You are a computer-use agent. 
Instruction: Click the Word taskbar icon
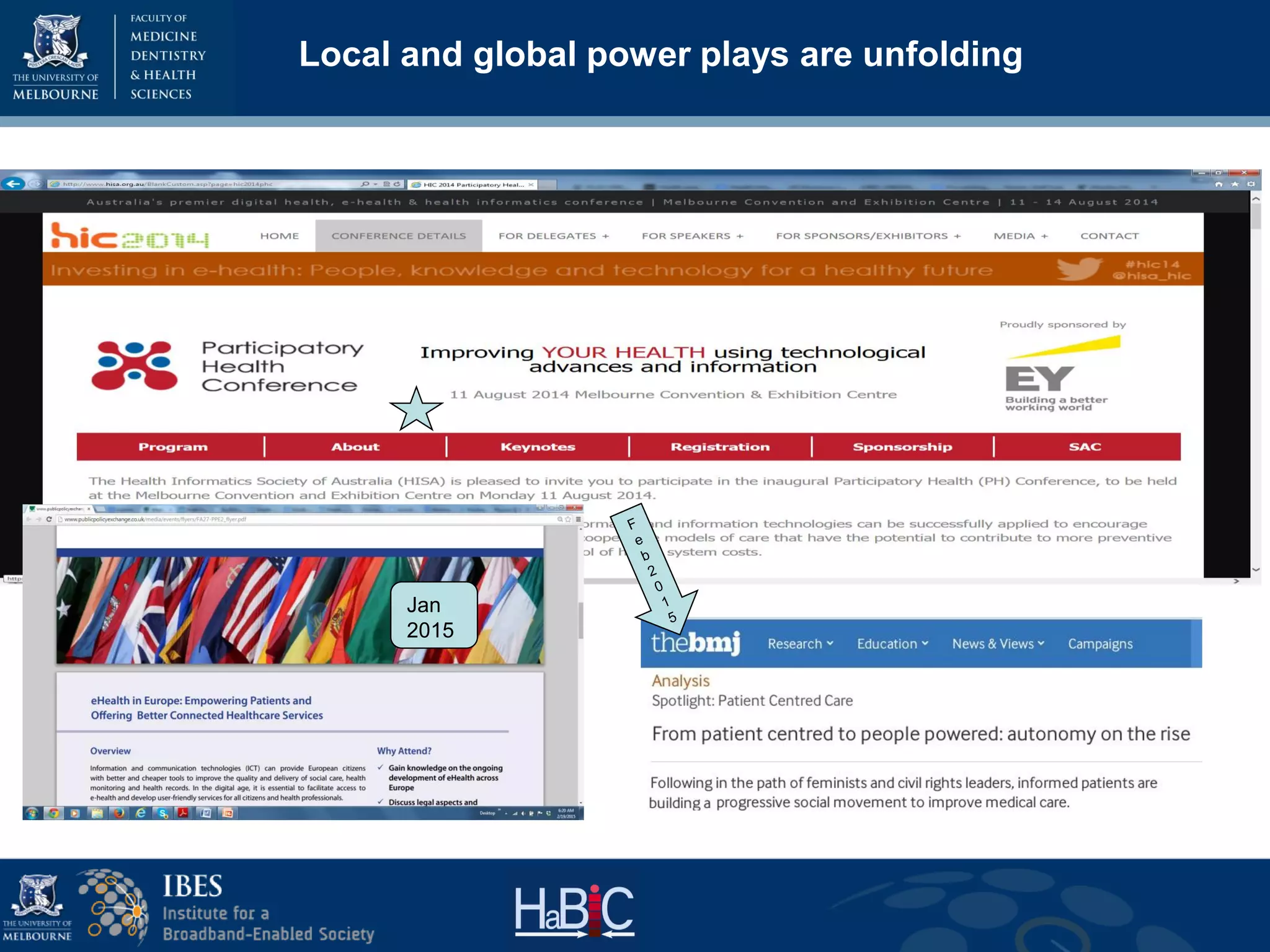(x=205, y=813)
